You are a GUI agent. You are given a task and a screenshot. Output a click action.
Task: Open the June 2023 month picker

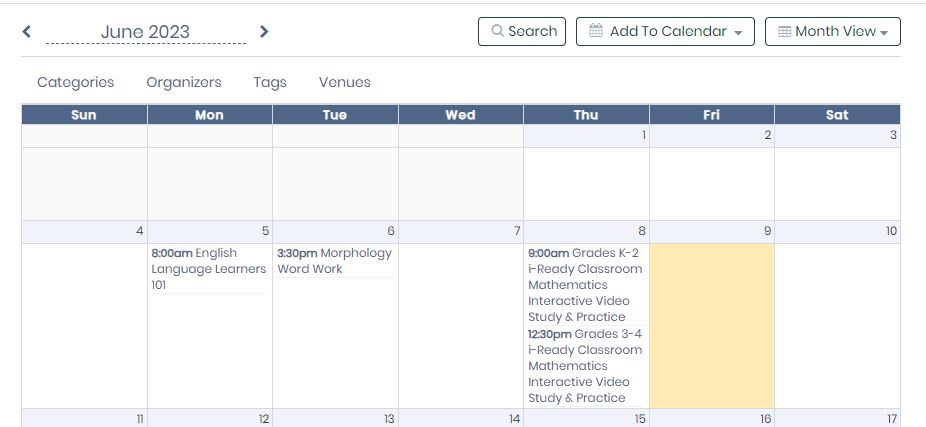[x=145, y=32]
